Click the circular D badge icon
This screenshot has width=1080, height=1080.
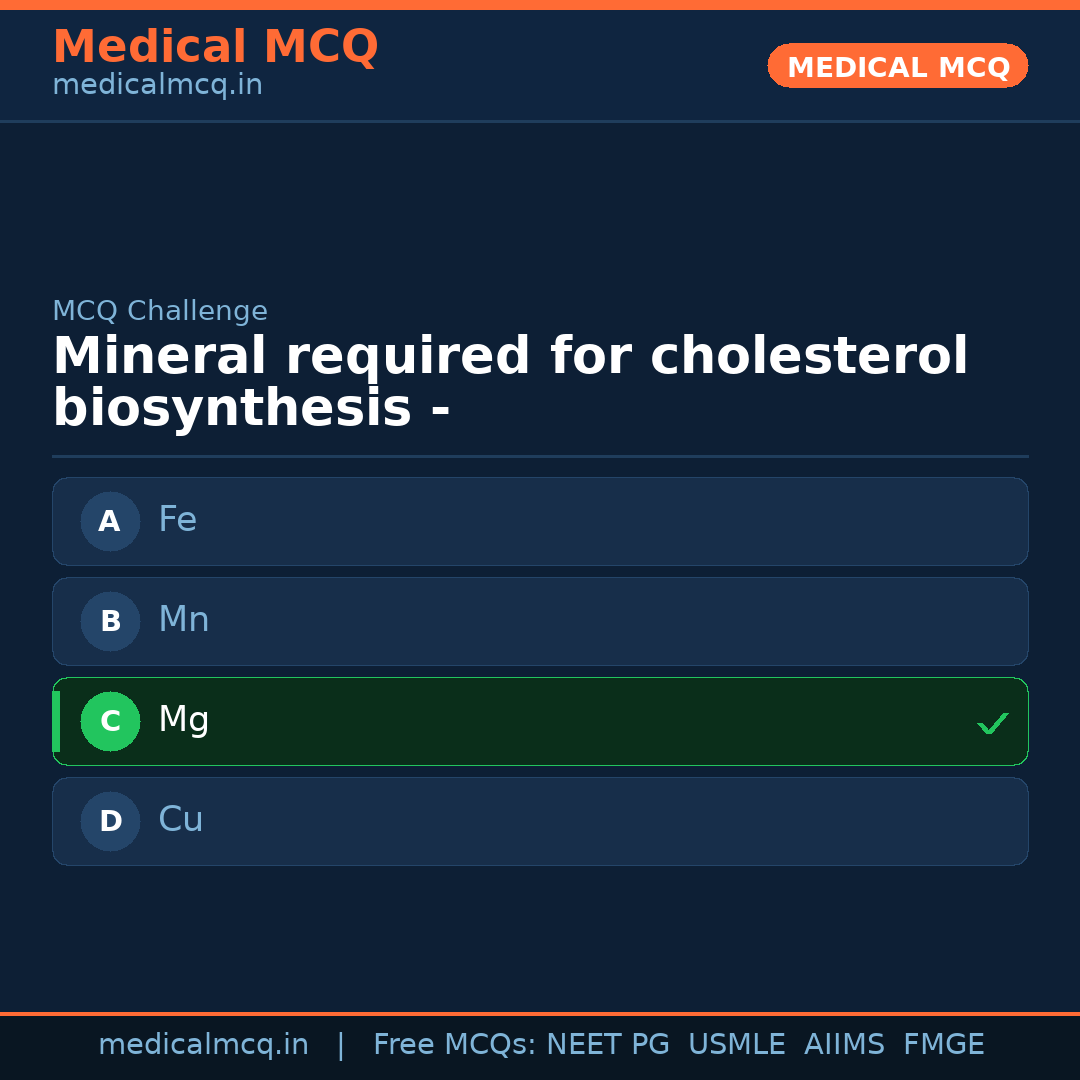(110, 821)
